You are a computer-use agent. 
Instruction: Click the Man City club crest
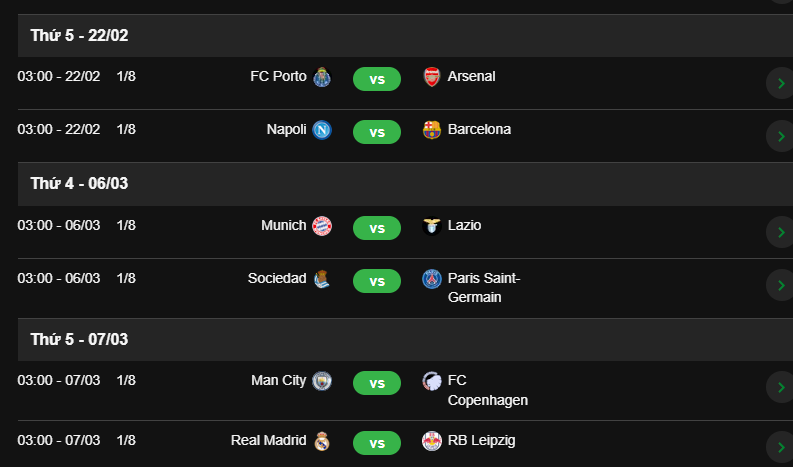point(322,381)
